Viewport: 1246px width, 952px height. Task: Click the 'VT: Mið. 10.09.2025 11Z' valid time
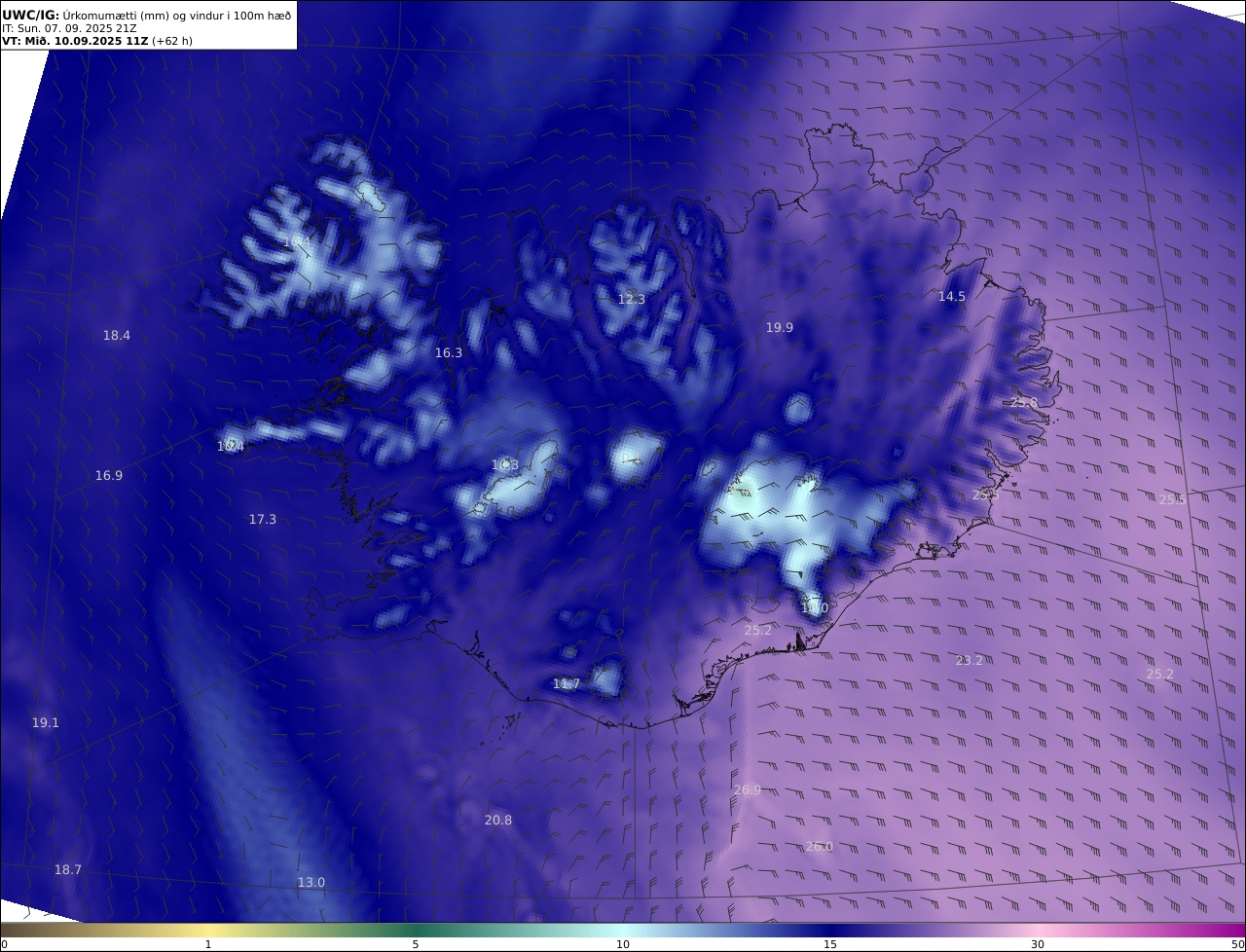point(75,41)
